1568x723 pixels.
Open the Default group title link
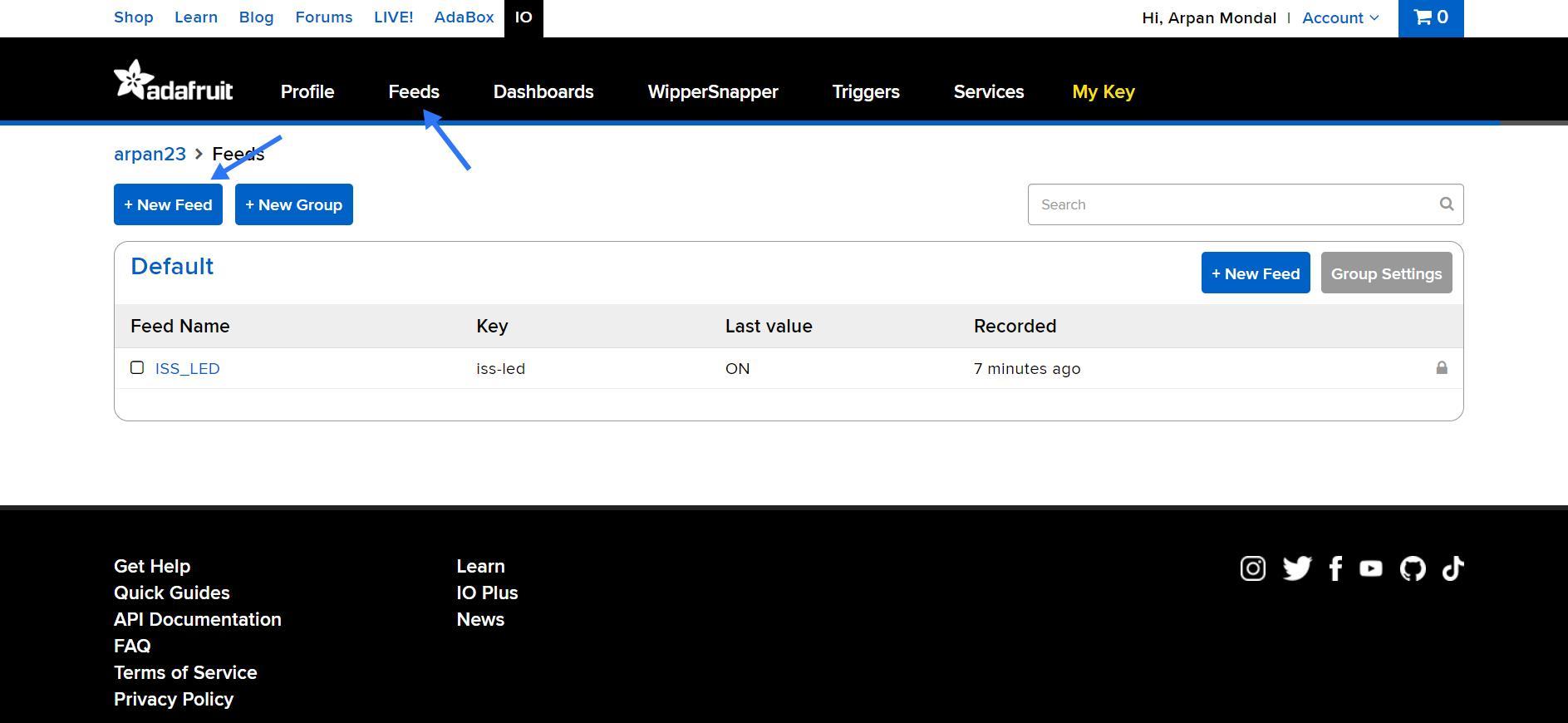[172, 266]
